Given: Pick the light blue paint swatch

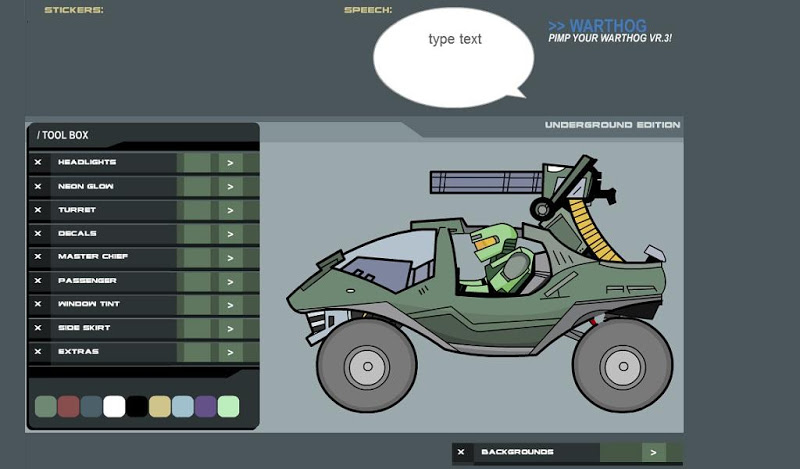Looking at the screenshot, I should (183, 407).
